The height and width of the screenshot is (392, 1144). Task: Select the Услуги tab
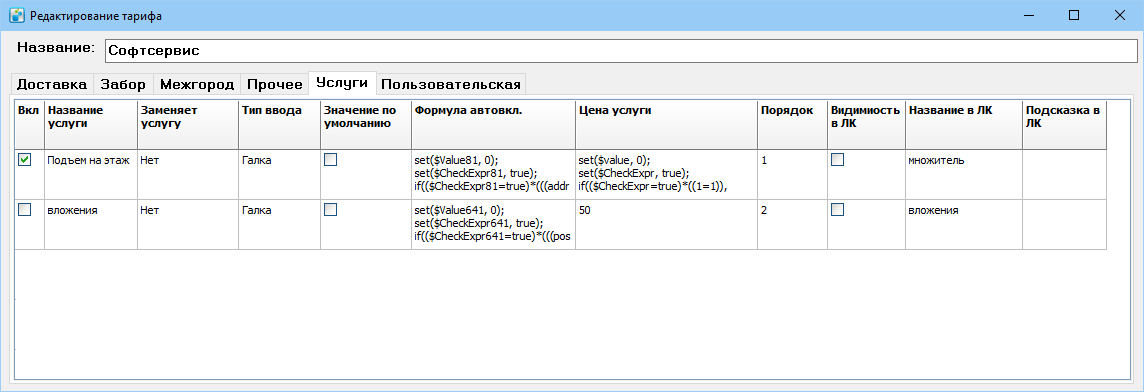[342, 83]
